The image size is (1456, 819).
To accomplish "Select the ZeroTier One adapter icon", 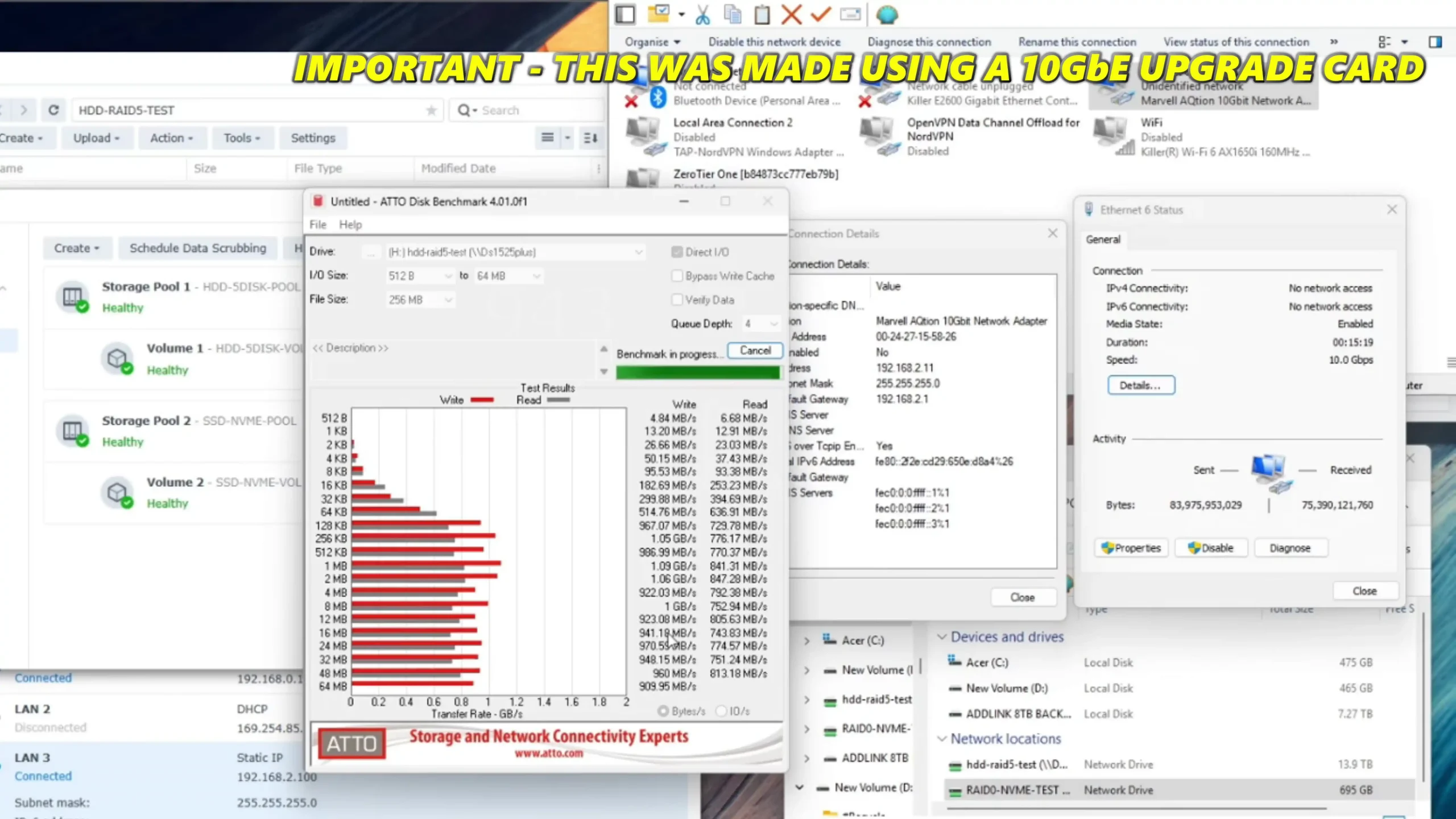I will coord(644,177).
